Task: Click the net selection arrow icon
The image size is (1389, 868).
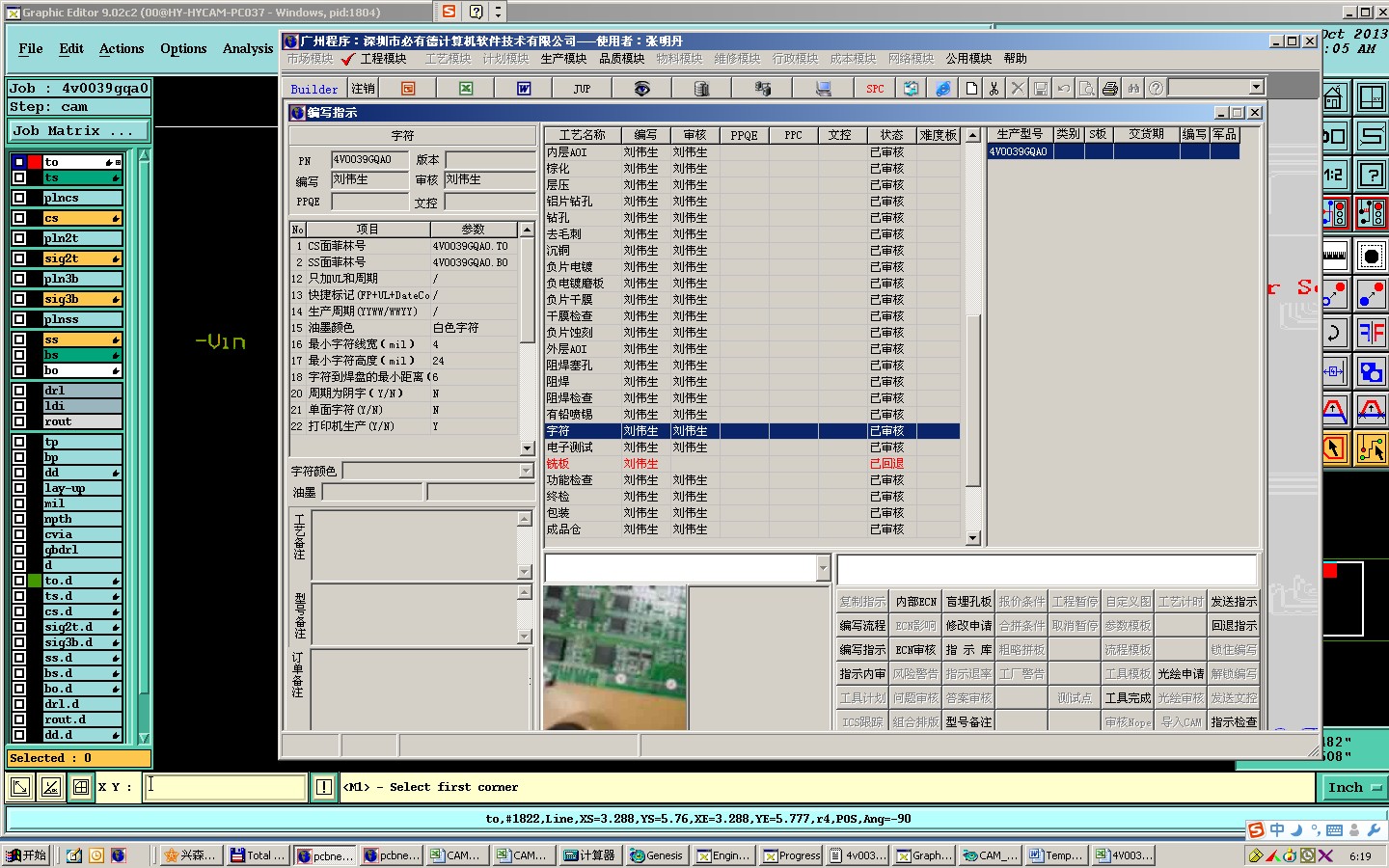Action: point(1371,448)
